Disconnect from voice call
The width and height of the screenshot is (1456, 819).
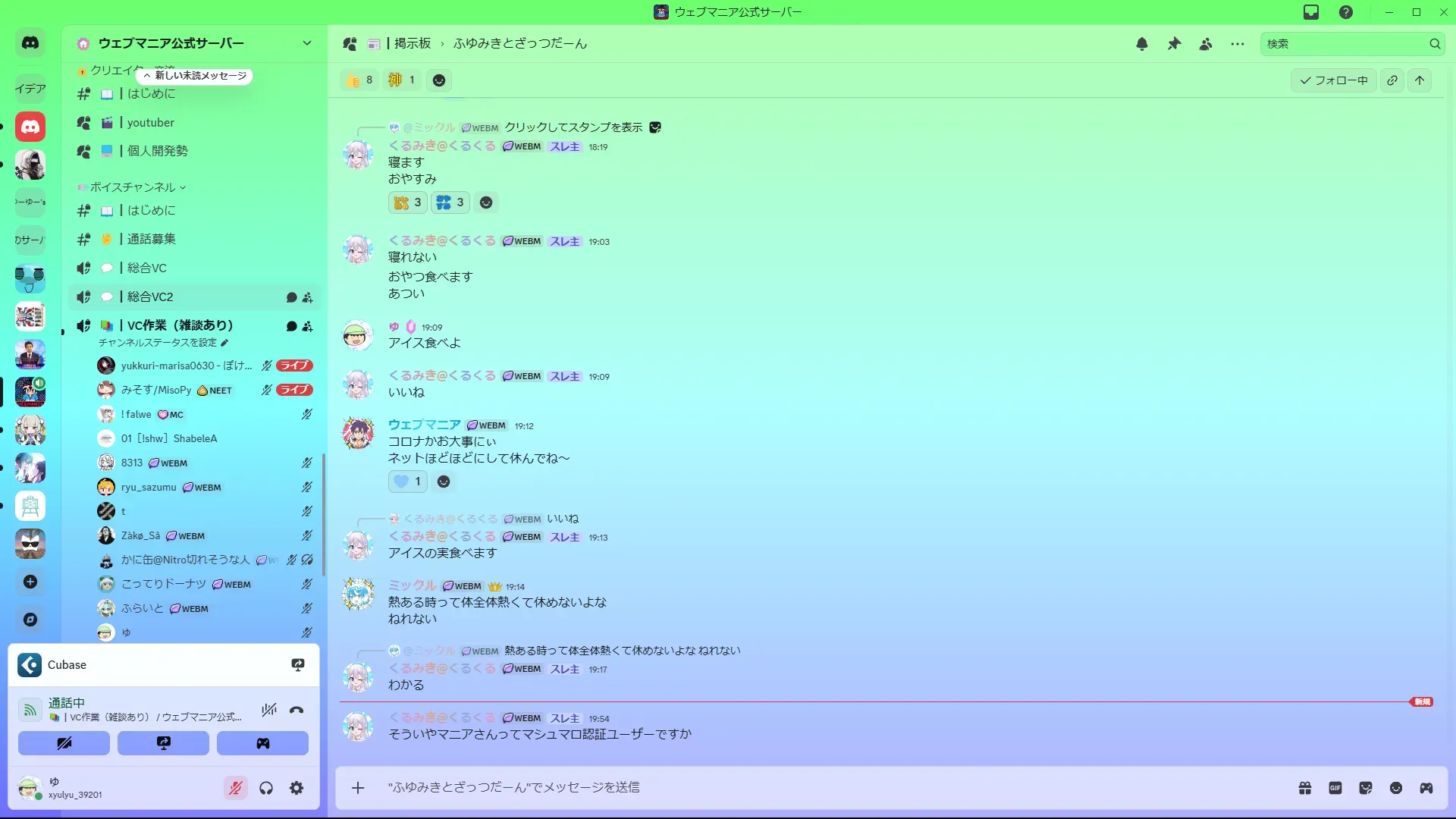point(297,711)
